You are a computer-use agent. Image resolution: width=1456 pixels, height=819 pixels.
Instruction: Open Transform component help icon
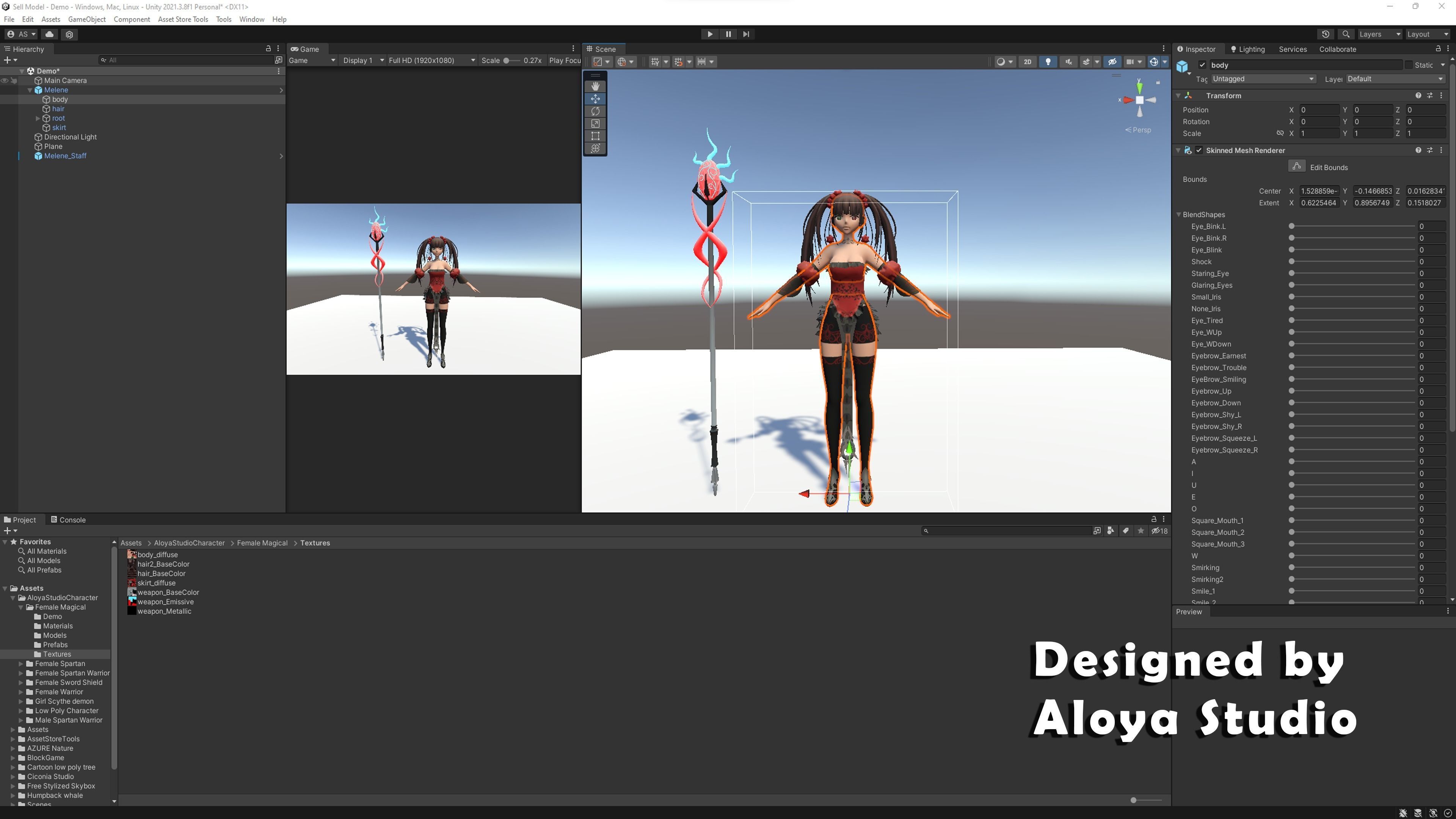[1418, 96]
